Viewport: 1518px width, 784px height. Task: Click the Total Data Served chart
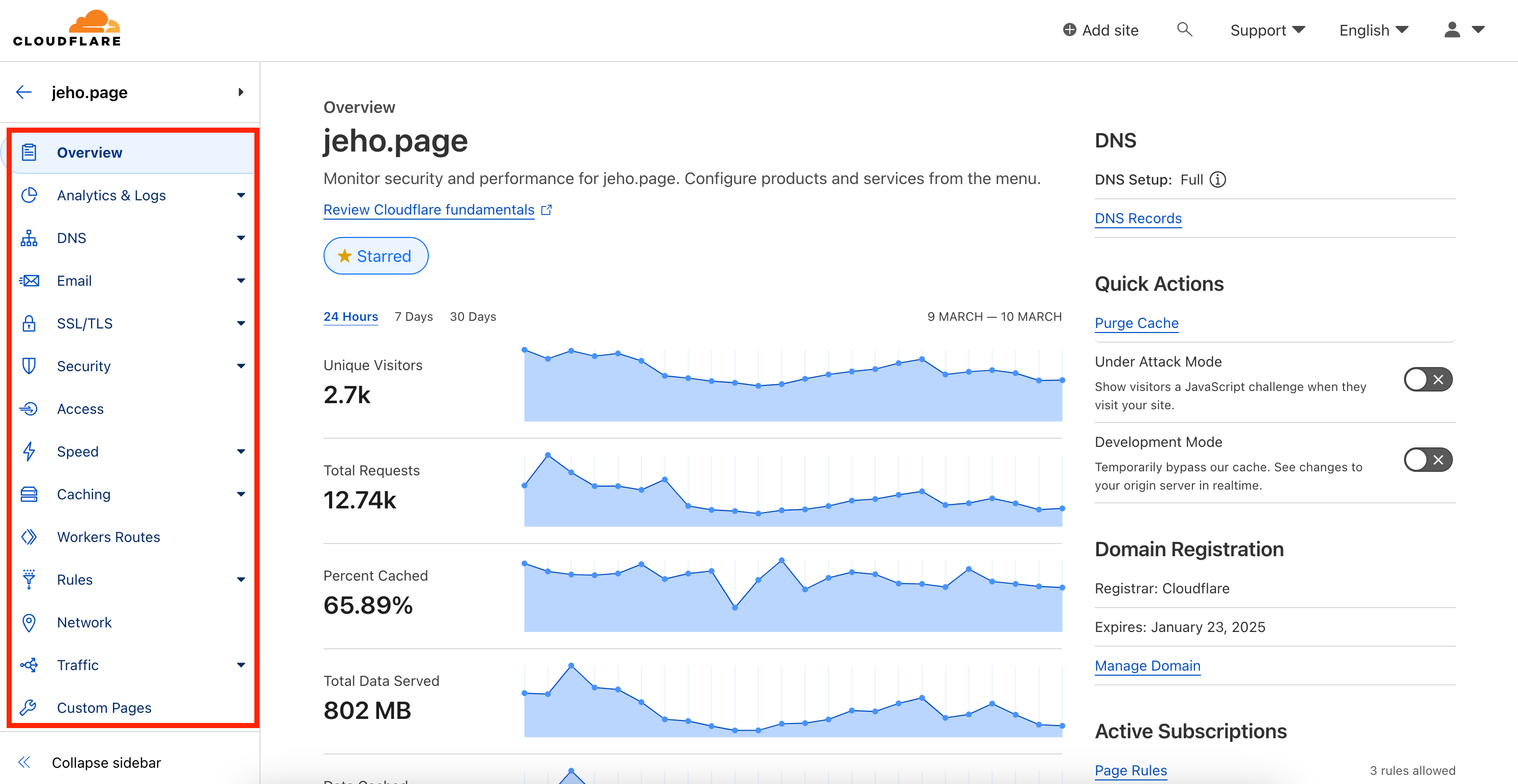(x=793, y=700)
